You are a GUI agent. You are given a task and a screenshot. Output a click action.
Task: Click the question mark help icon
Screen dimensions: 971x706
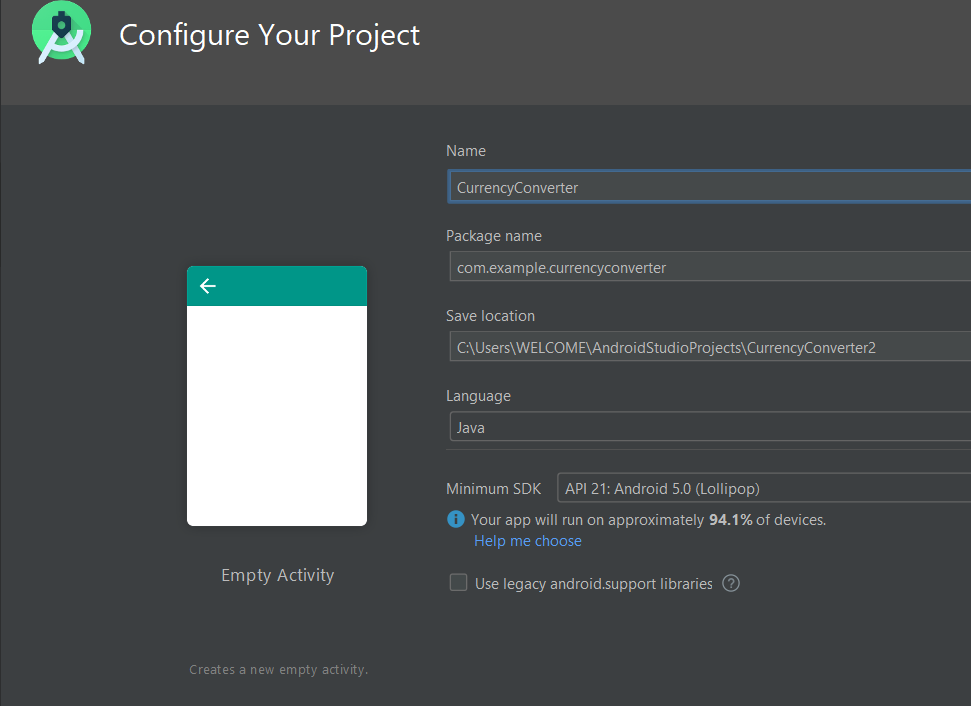[x=731, y=582]
